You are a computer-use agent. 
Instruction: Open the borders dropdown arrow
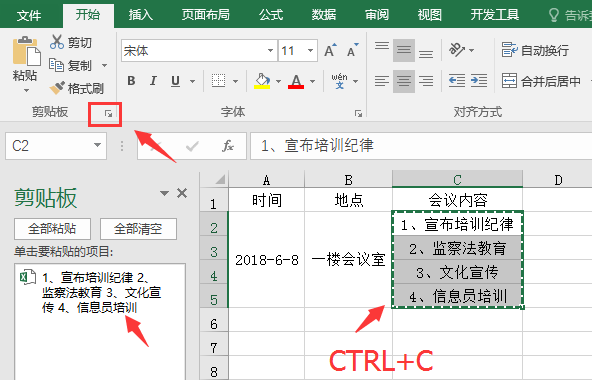coord(235,81)
